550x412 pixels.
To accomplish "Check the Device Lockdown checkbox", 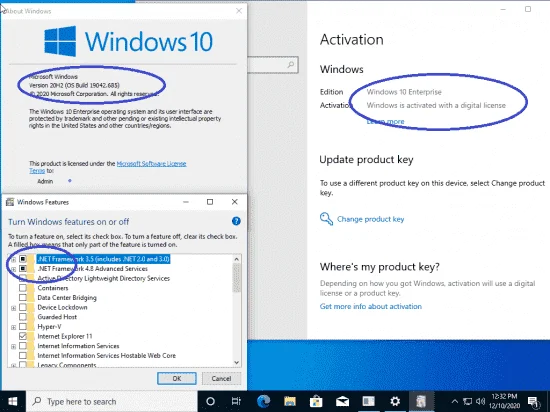I will 23,307.
